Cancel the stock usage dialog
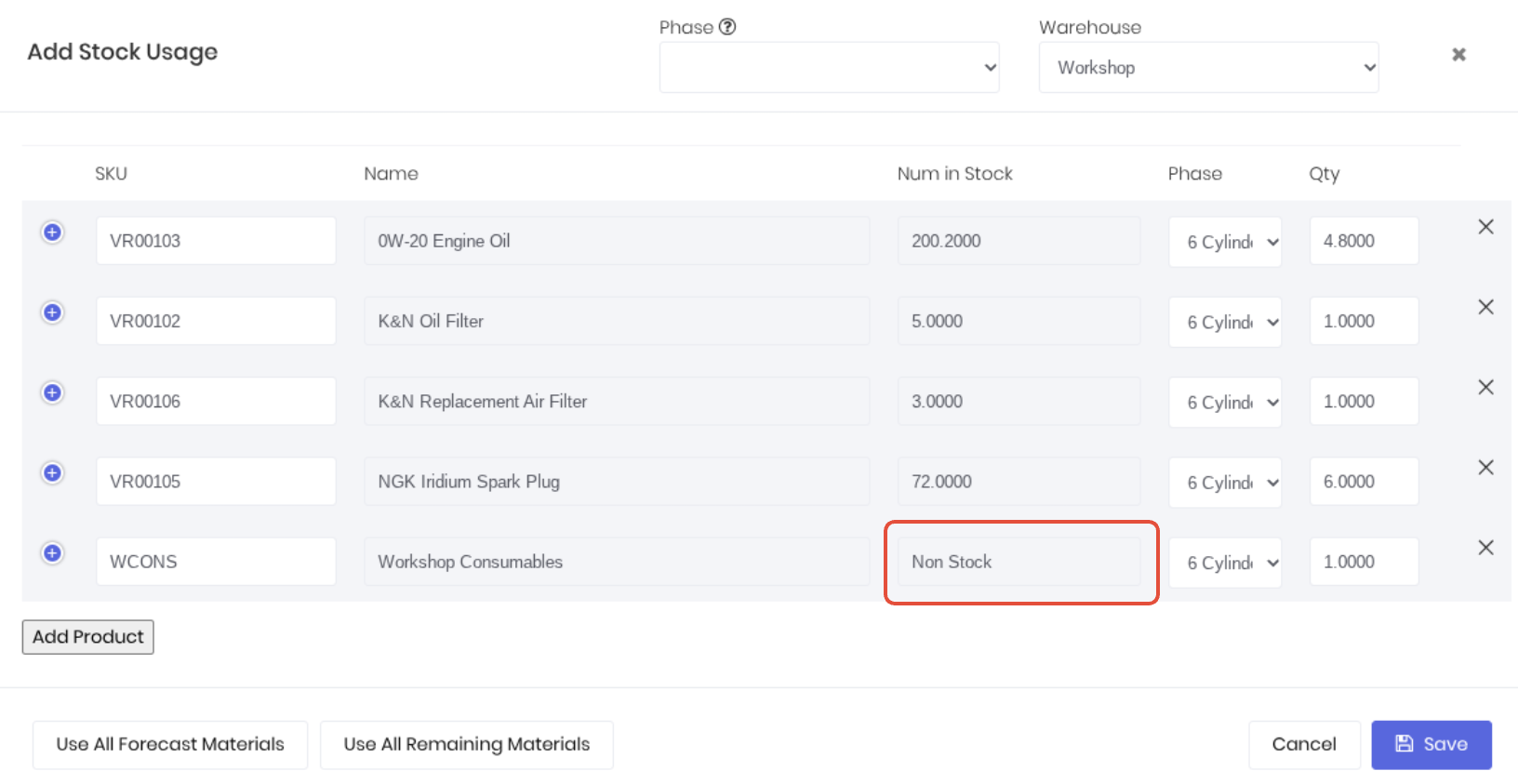 pyautogui.click(x=1304, y=745)
